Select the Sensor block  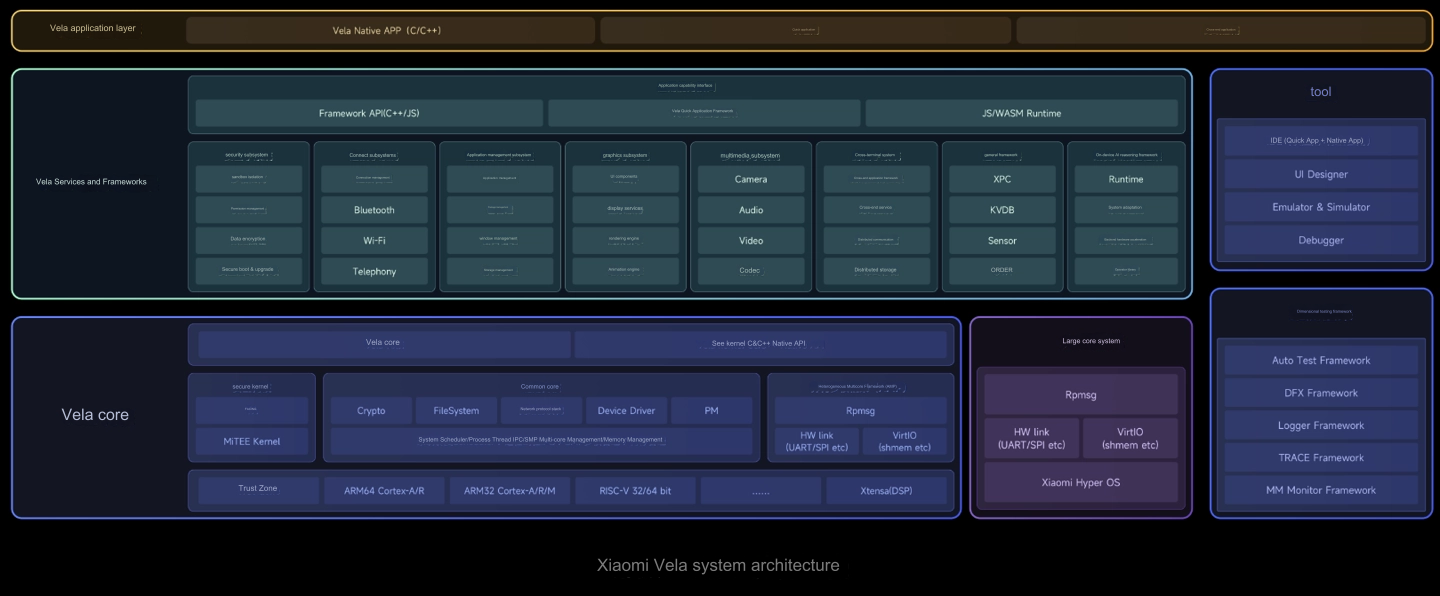[x=1002, y=241]
